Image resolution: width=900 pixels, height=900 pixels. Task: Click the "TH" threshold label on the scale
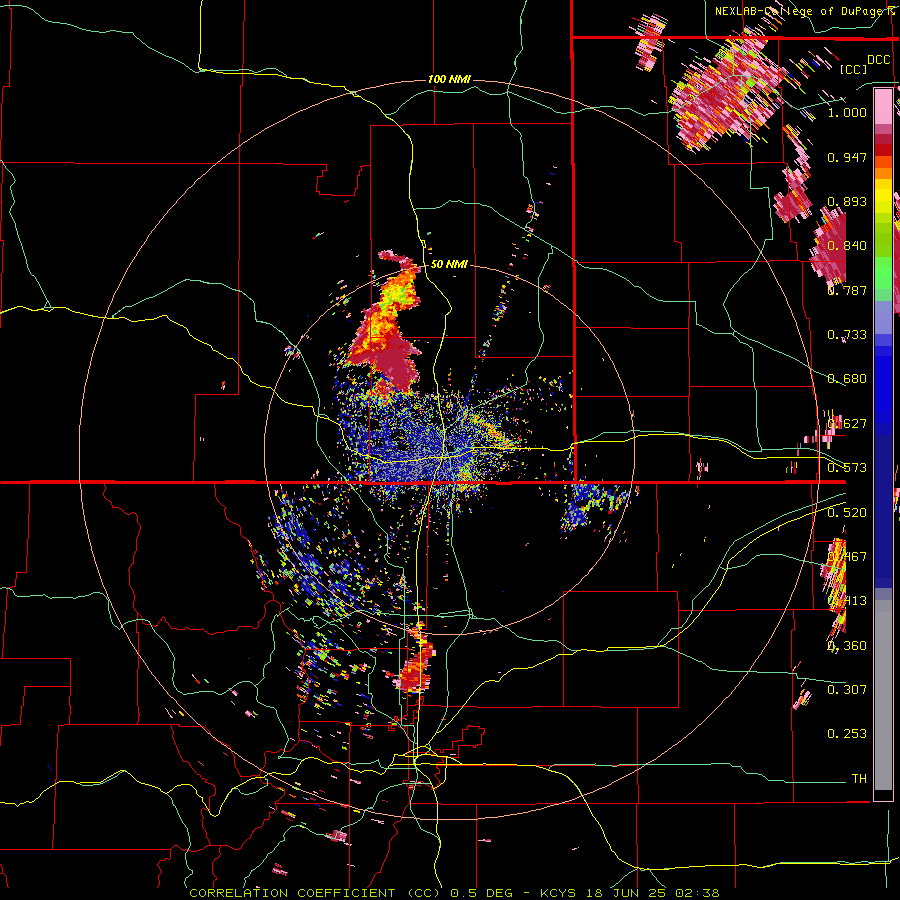(859, 779)
